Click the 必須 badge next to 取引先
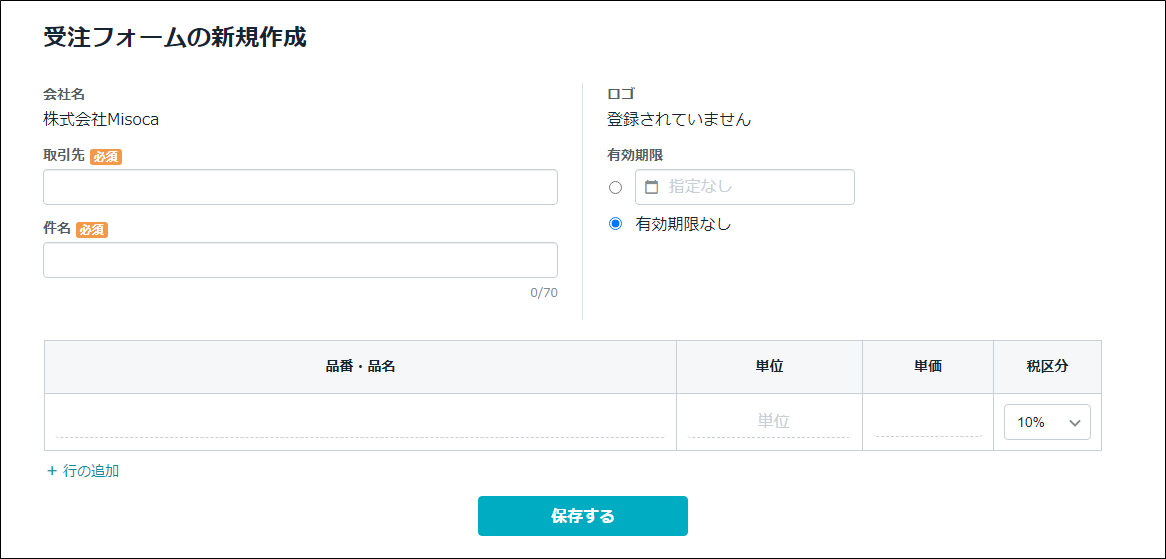Viewport: 1166px width, 559px height. coord(106,157)
